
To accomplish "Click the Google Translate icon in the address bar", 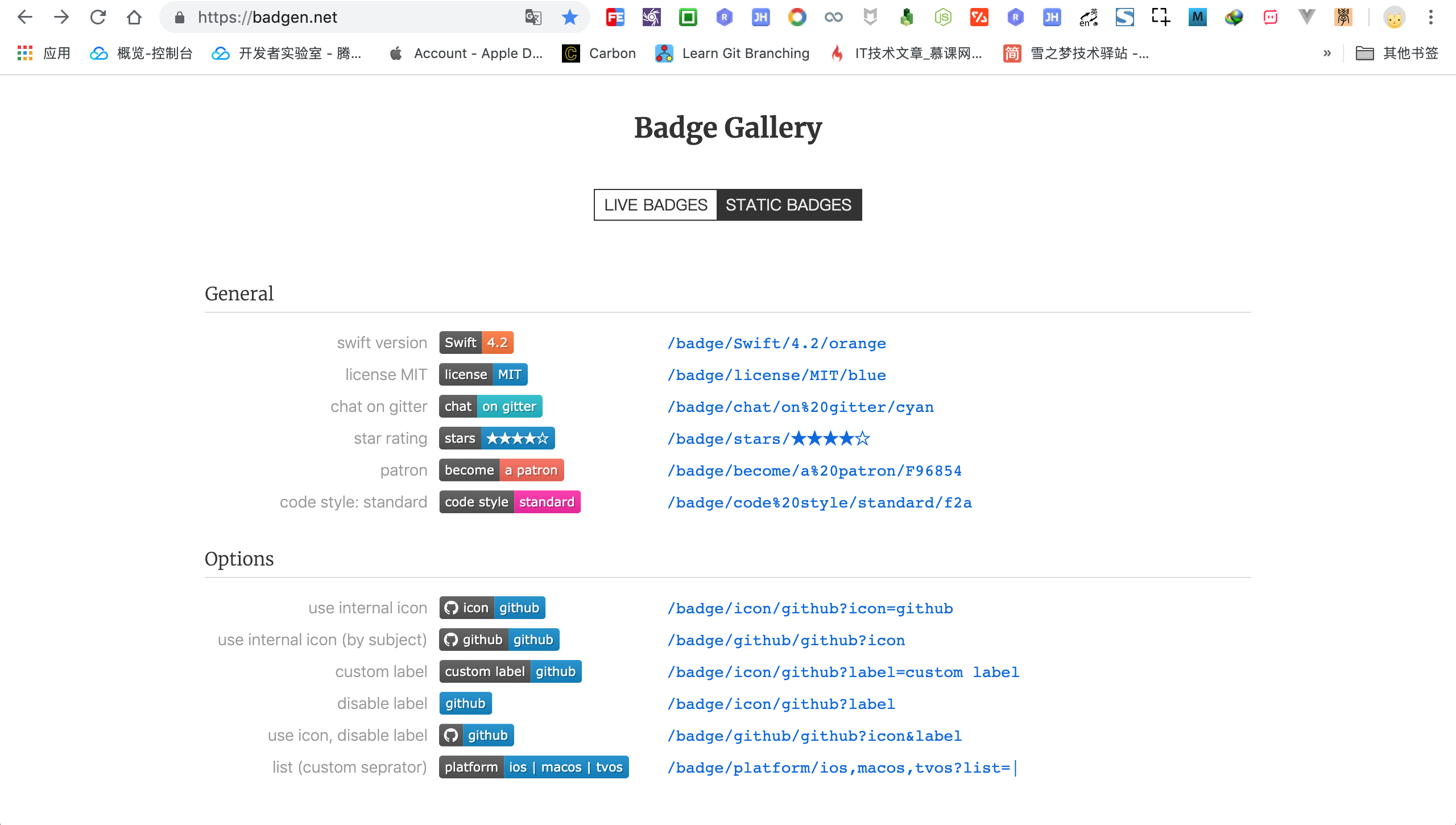I will (x=533, y=17).
